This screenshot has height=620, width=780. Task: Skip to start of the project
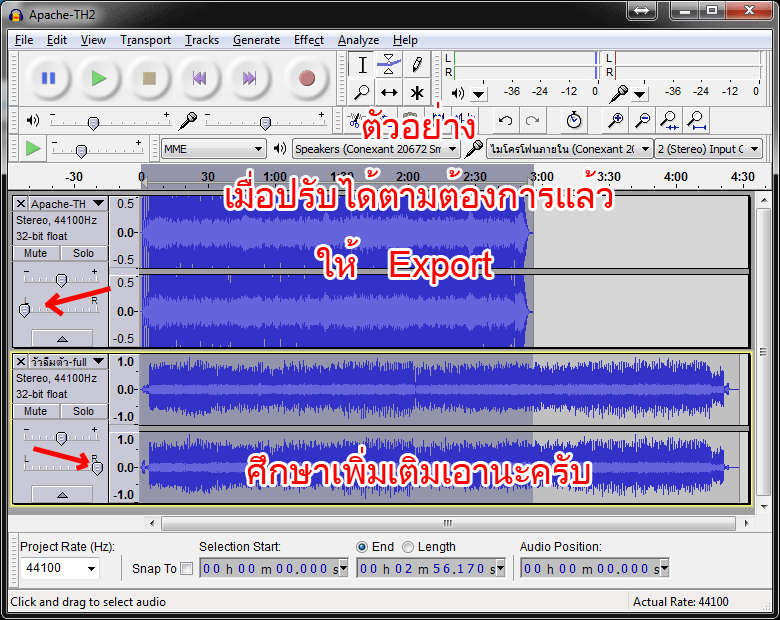(199, 78)
